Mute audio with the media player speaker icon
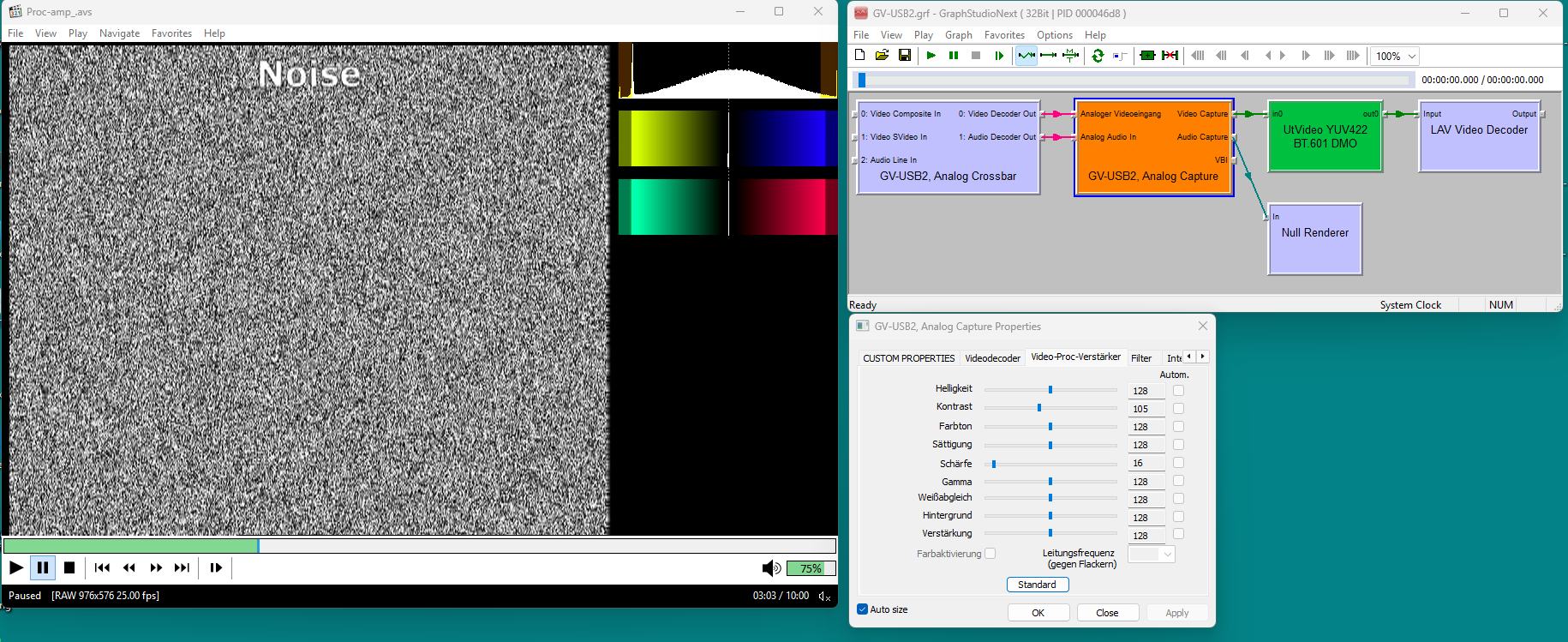Viewport: 1568px width, 642px height. [x=770, y=568]
